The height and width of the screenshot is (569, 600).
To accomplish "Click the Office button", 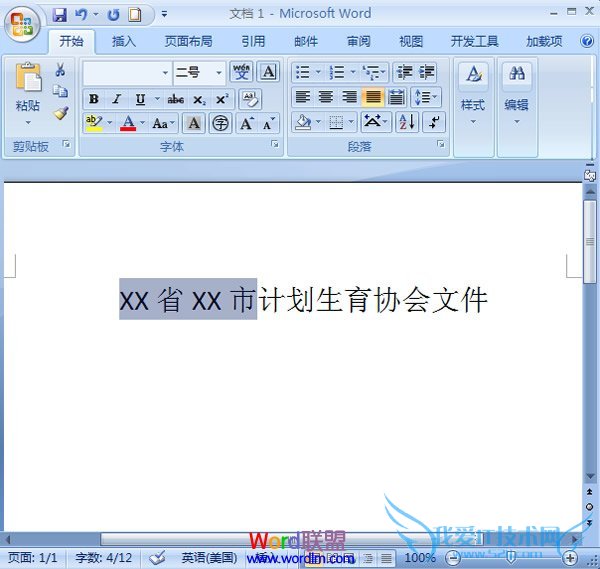I will (22, 24).
